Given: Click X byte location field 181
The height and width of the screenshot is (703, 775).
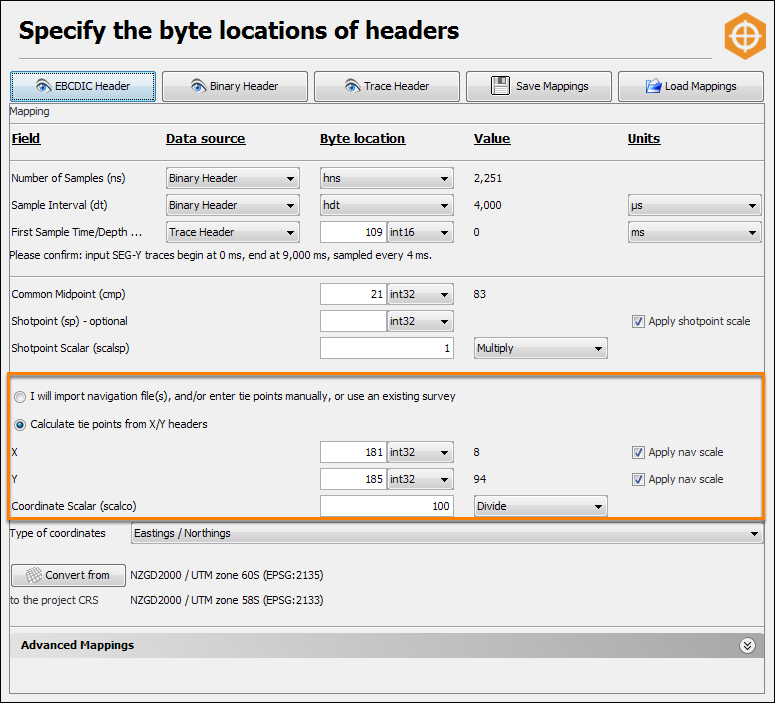Looking at the screenshot, I should [353, 452].
